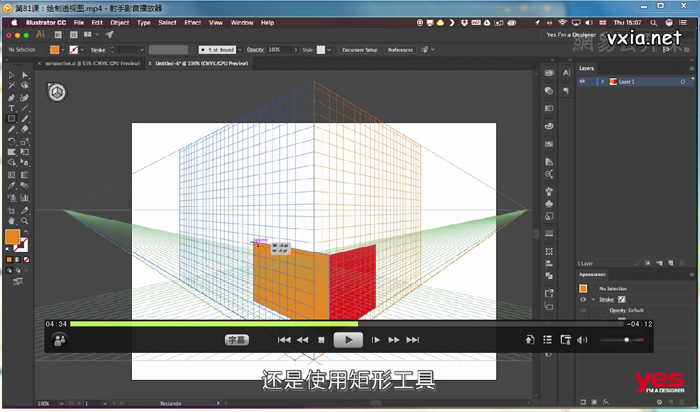Screen dimensions: 700x412
Task: Click the video Play button
Action: pyautogui.click(x=348, y=340)
